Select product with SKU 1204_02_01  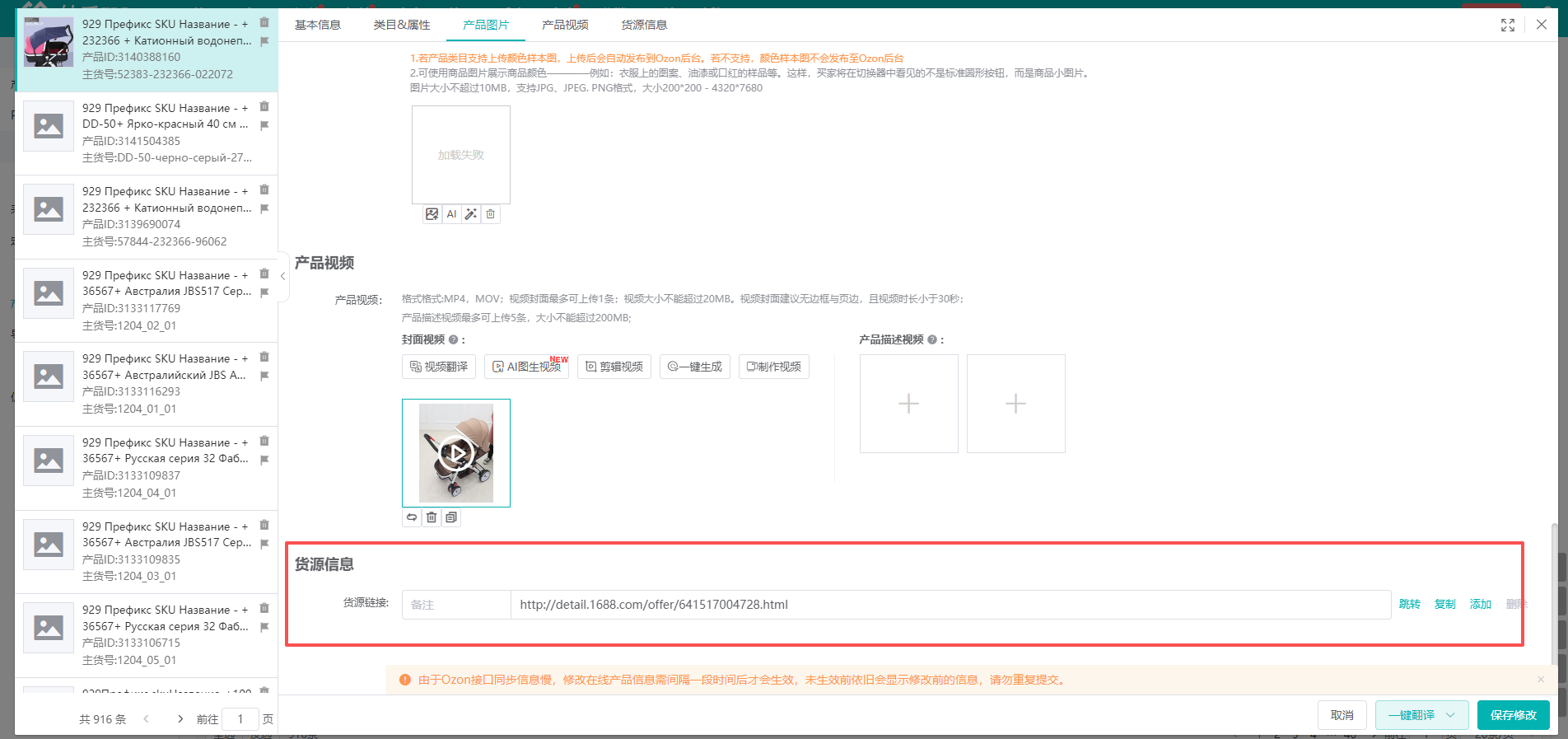coord(147,301)
